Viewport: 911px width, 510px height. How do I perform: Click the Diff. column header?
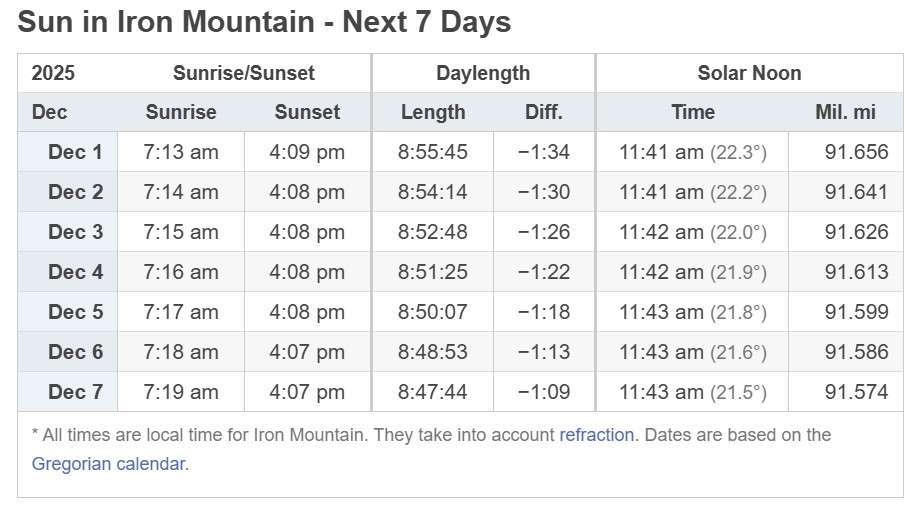point(544,112)
